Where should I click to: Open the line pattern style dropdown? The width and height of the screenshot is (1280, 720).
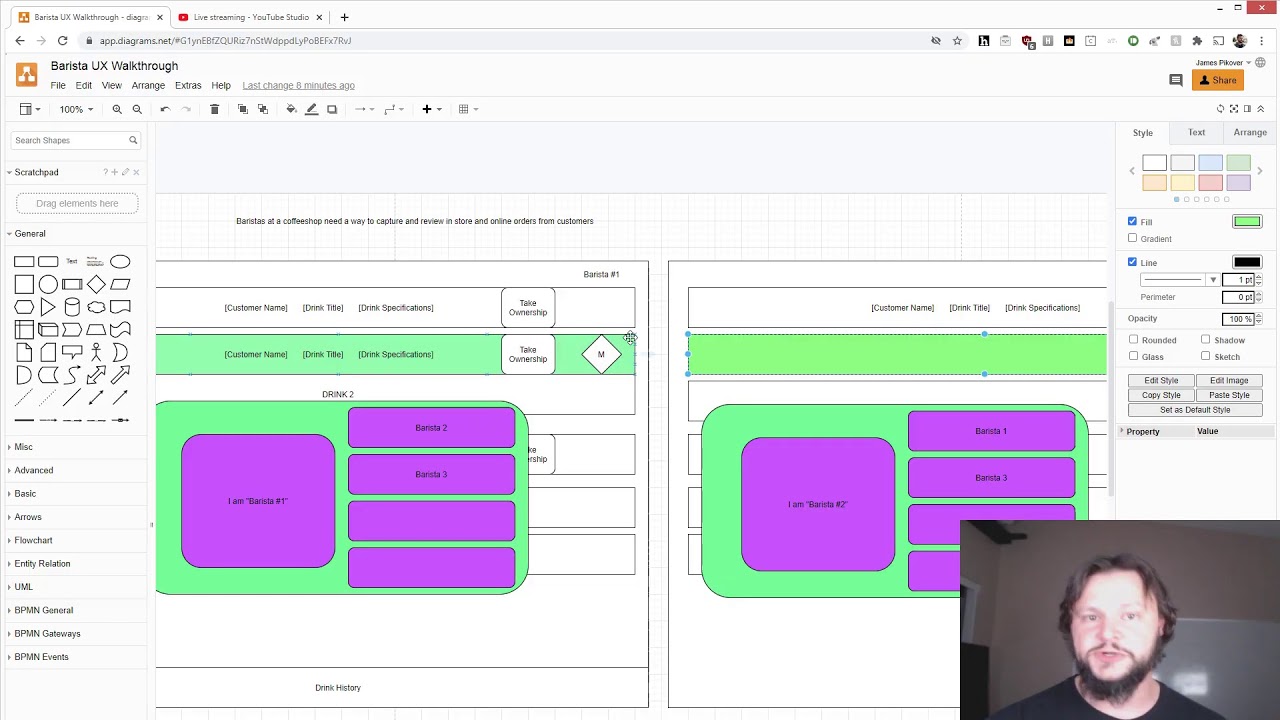pyautogui.click(x=1180, y=280)
